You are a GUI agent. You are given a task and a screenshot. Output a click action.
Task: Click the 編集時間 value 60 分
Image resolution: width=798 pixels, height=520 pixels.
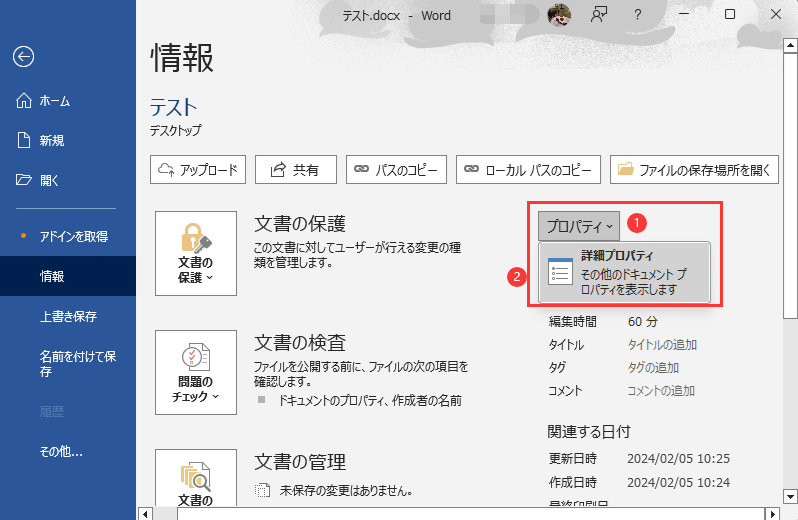(x=643, y=322)
